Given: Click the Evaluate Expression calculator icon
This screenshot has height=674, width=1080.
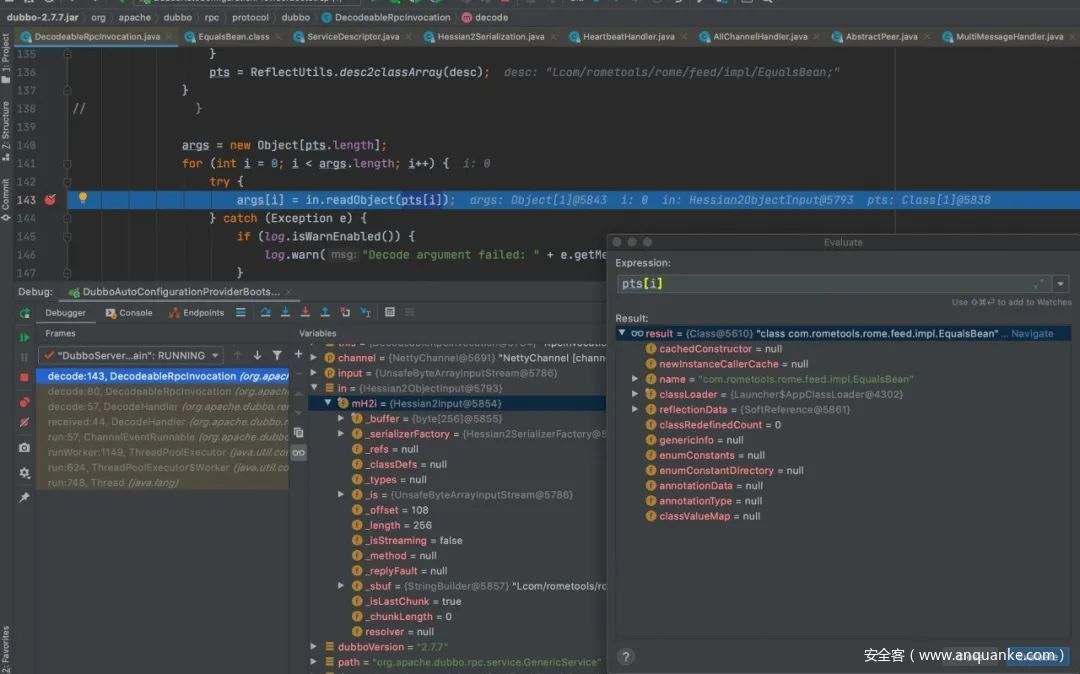Looking at the screenshot, I should point(390,313).
